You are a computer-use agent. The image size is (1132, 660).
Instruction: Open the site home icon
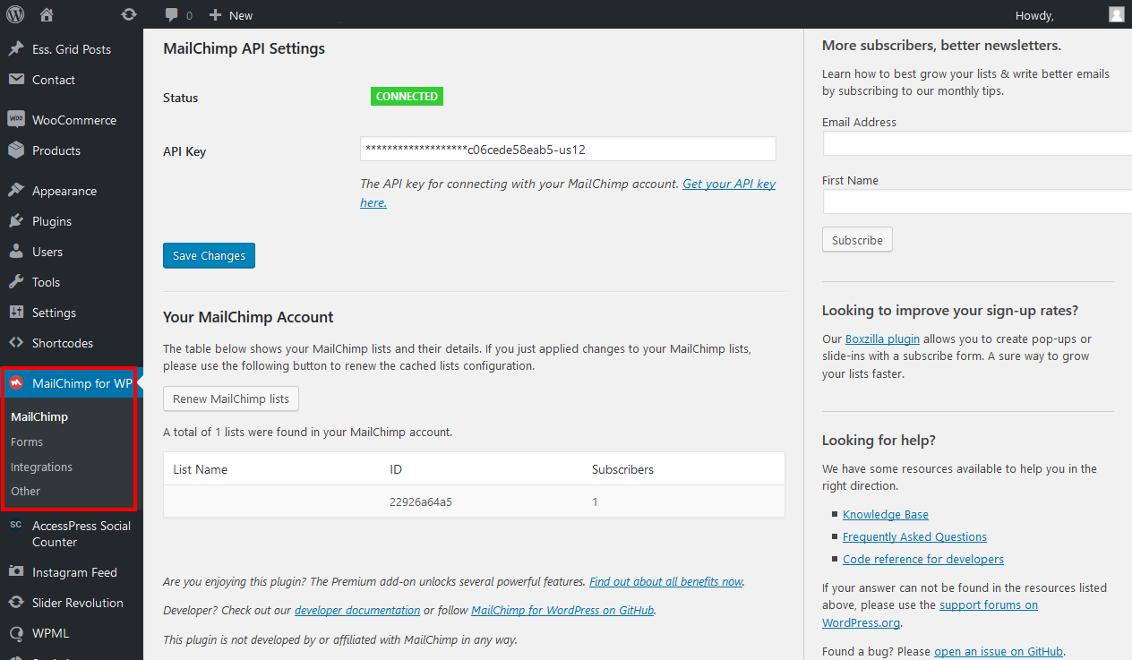point(47,15)
